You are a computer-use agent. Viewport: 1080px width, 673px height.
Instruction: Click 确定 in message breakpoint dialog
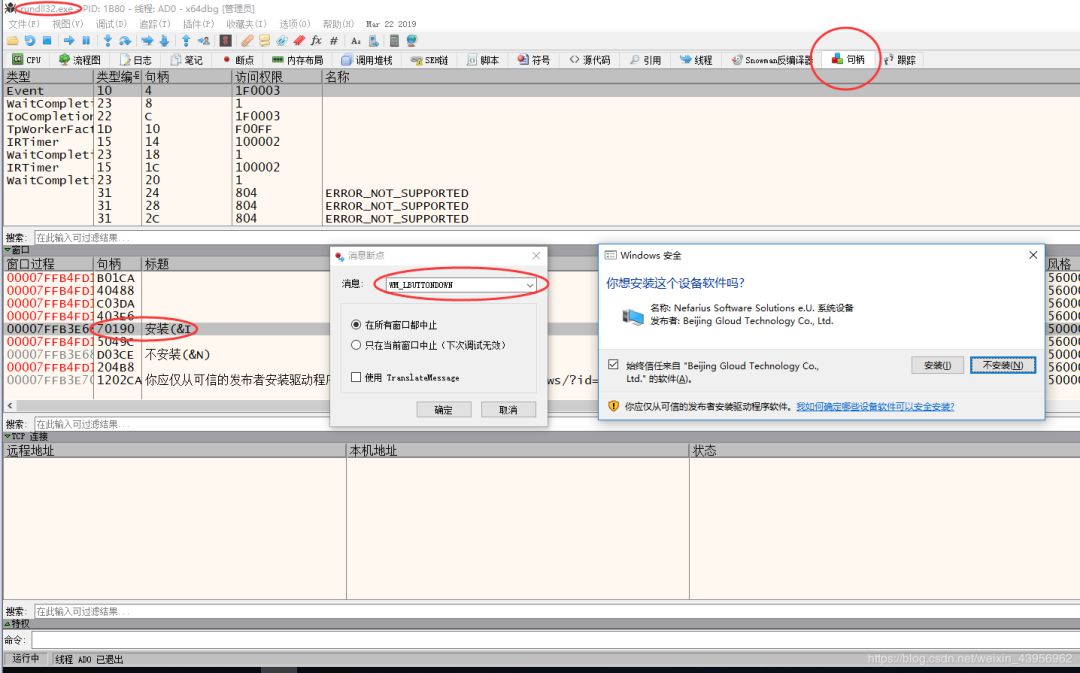pos(444,409)
